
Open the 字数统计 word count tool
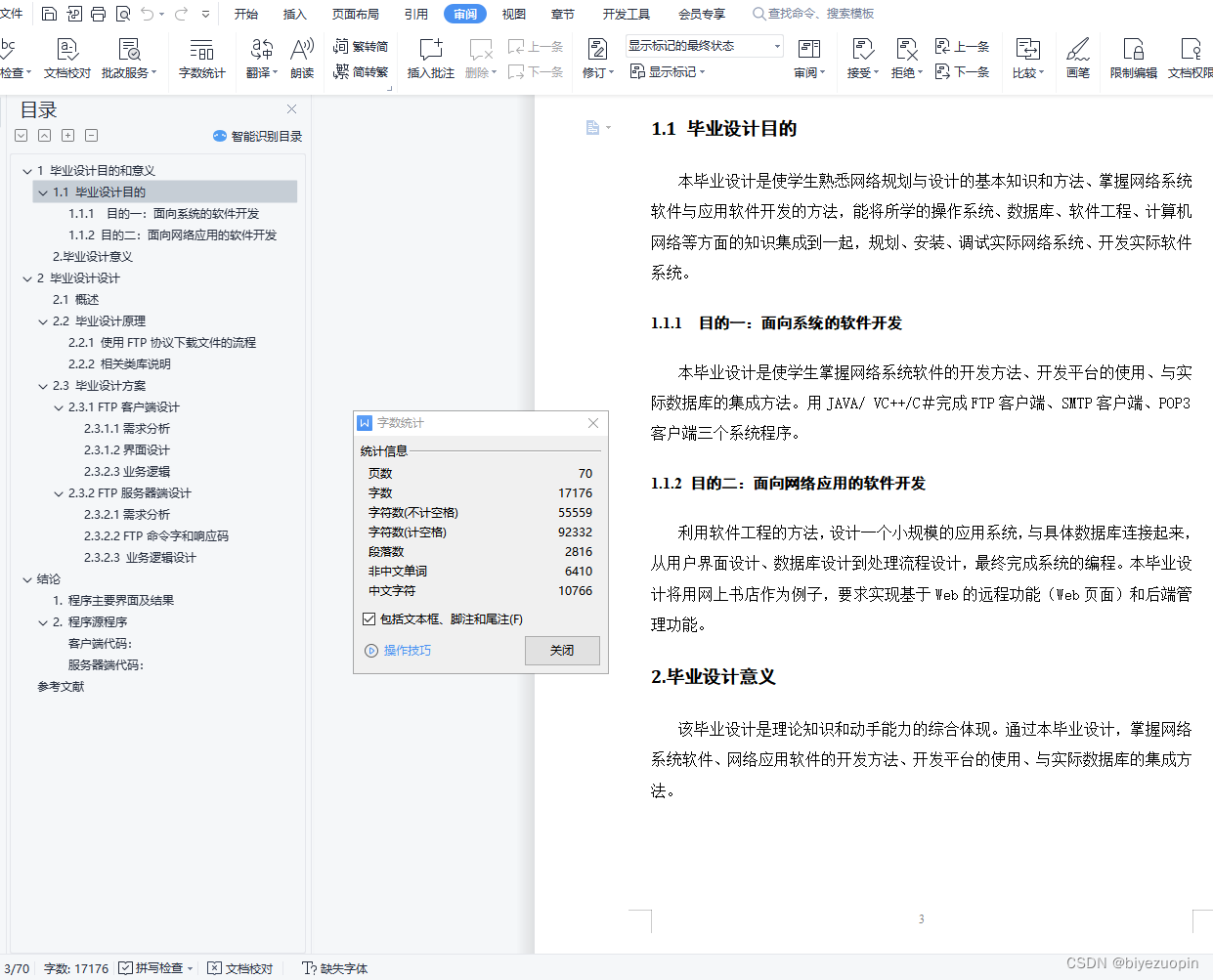201,59
